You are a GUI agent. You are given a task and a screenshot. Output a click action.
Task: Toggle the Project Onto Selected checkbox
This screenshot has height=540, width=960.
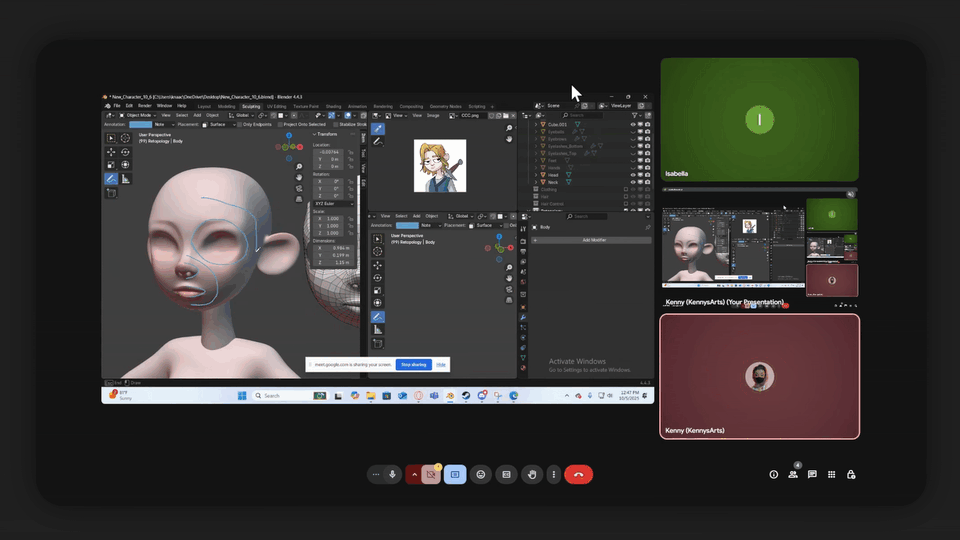pos(280,124)
